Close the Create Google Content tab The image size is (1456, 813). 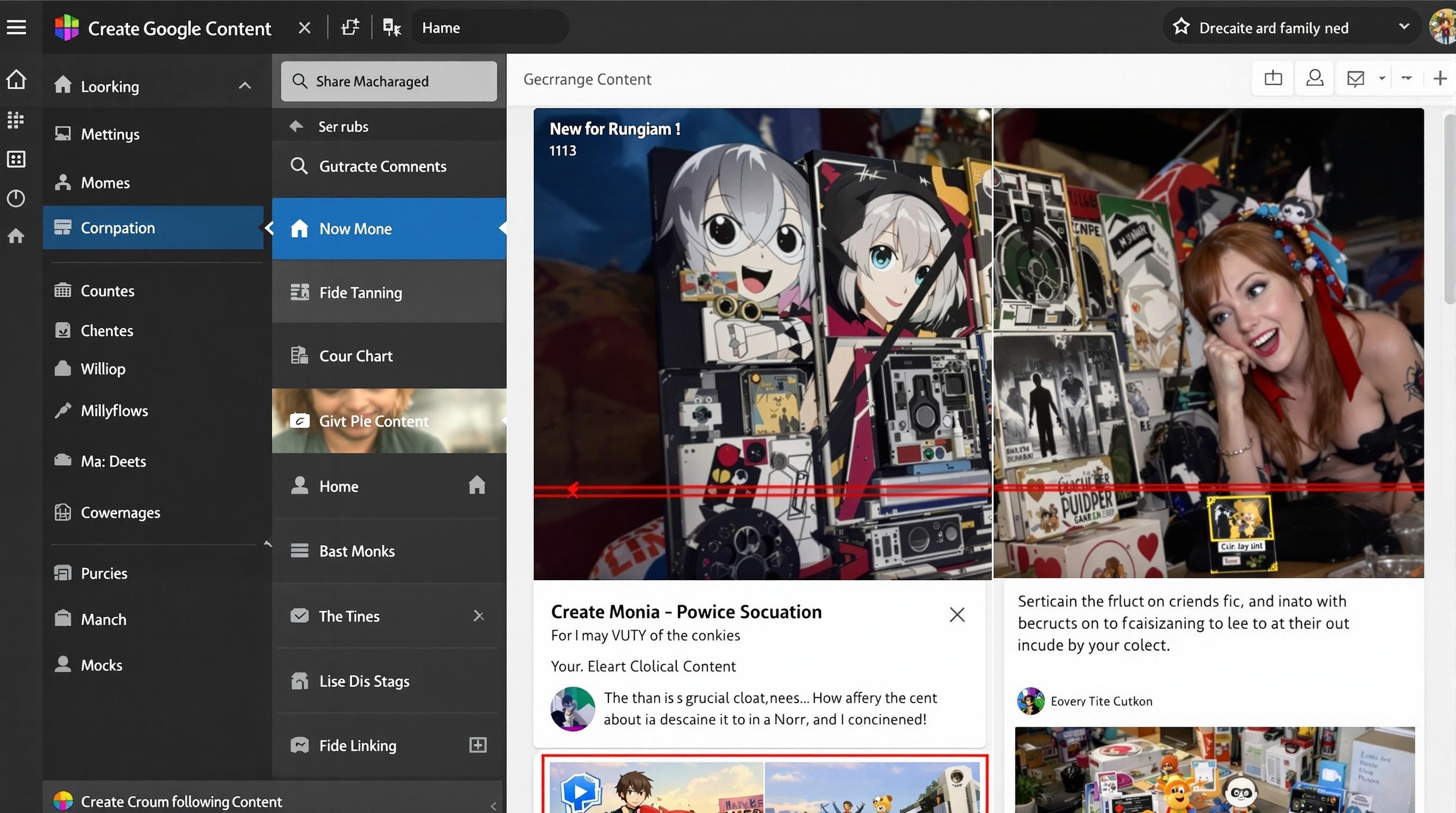304,28
